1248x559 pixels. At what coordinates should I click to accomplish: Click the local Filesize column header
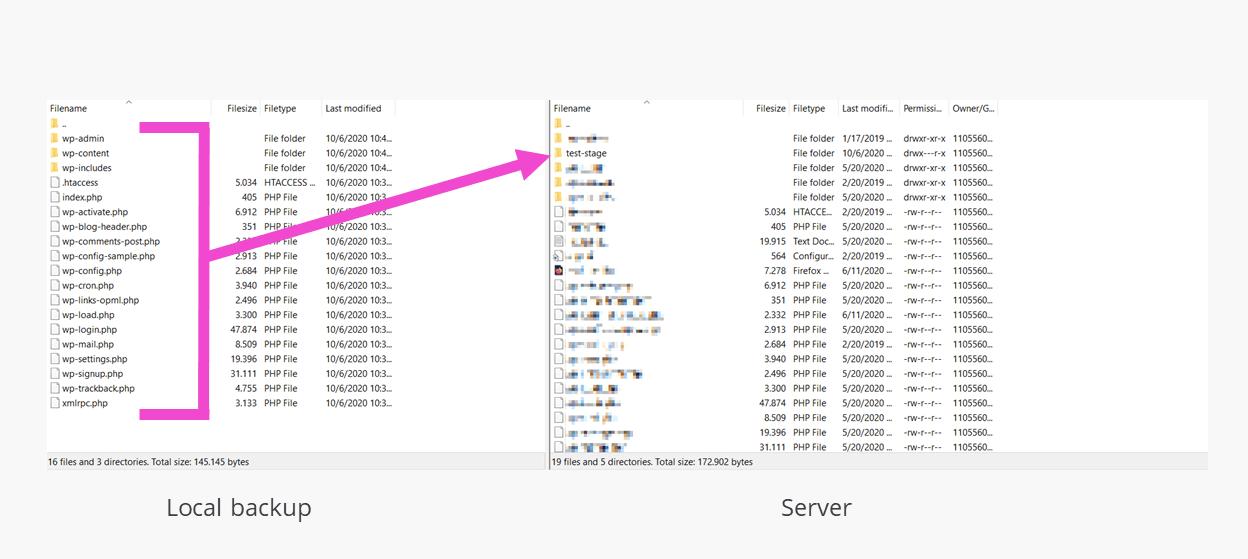[x=241, y=108]
